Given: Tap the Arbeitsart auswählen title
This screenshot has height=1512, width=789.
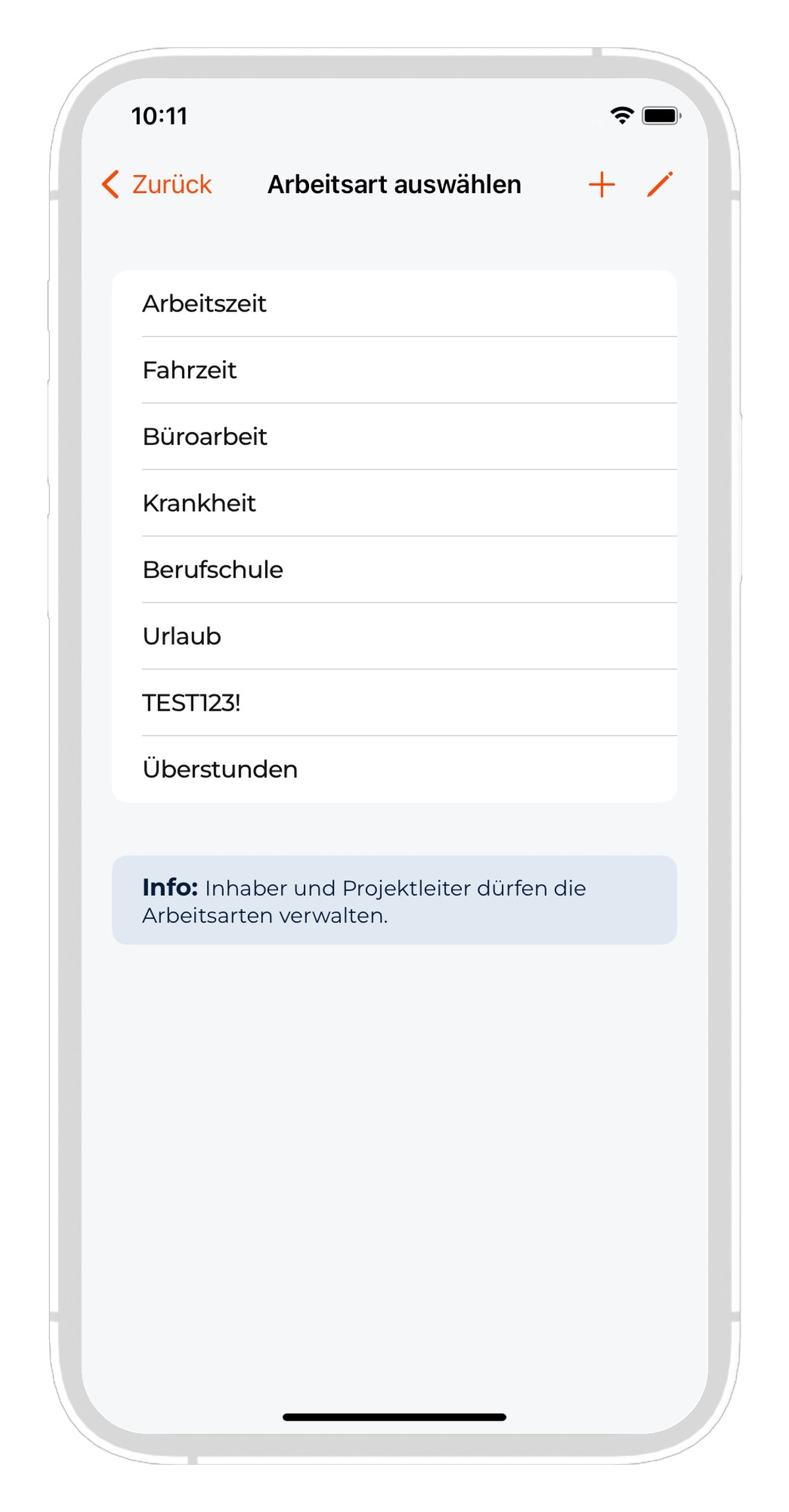Looking at the screenshot, I should [394, 185].
